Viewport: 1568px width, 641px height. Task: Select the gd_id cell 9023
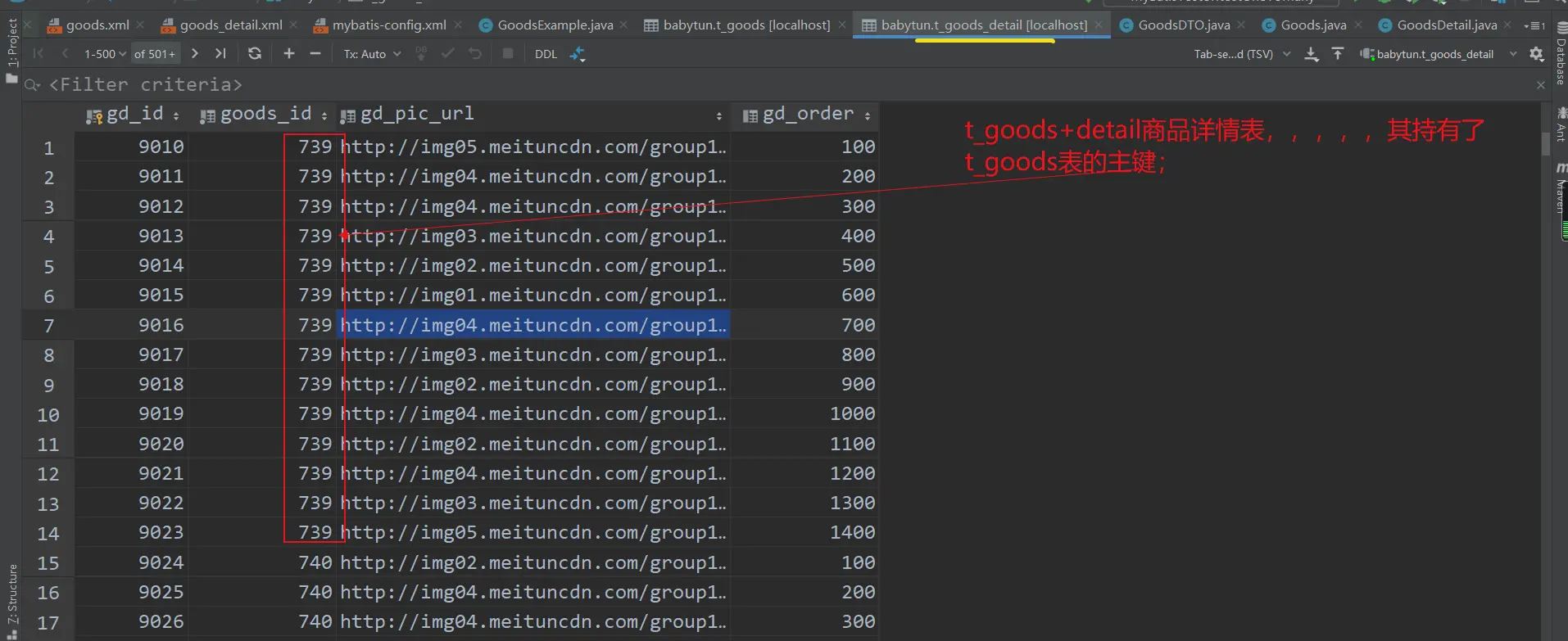tap(131, 533)
